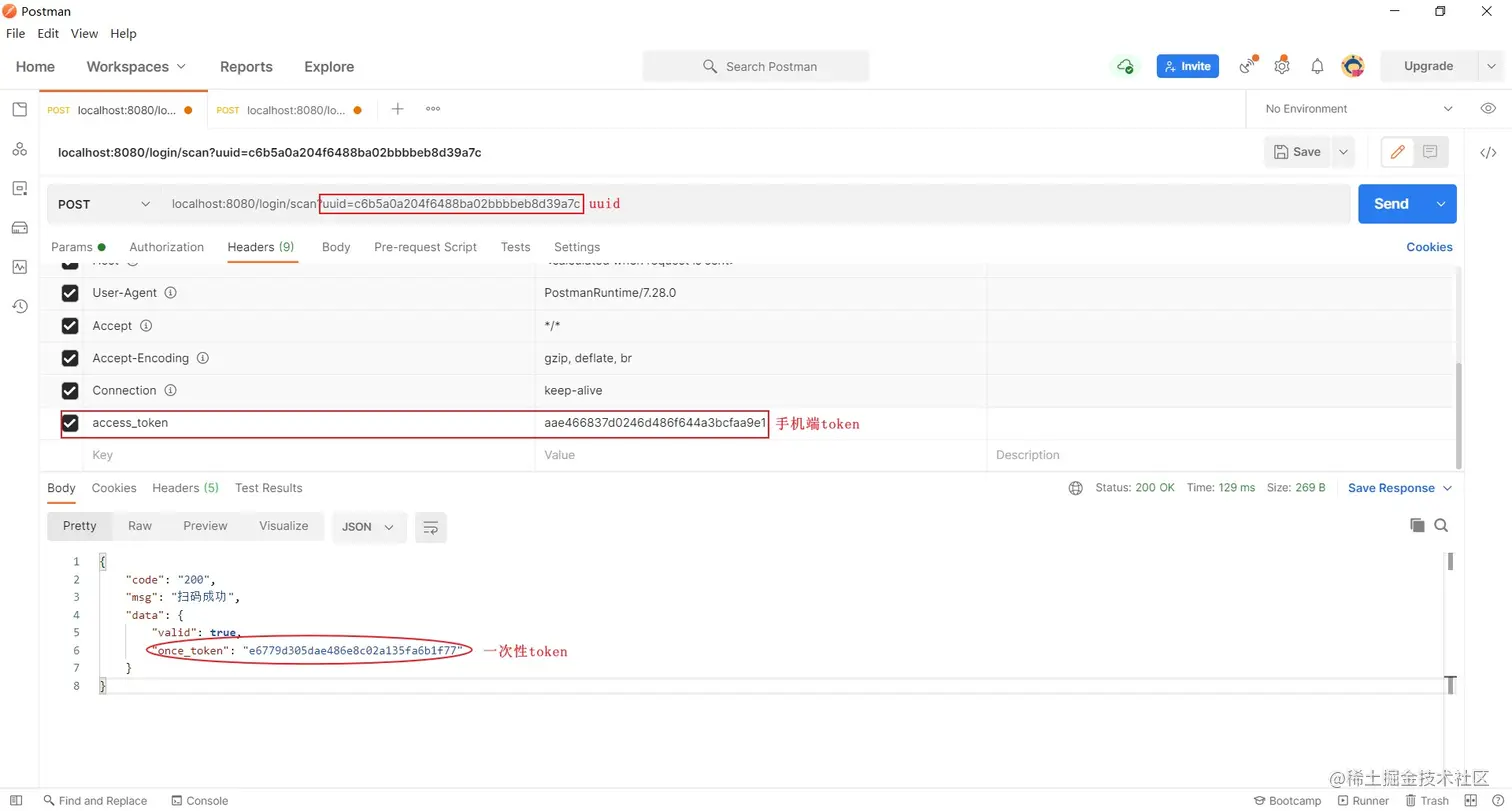Open the POST method dropdown
This screenshot has width=1512, height=811.
point(104,204)
